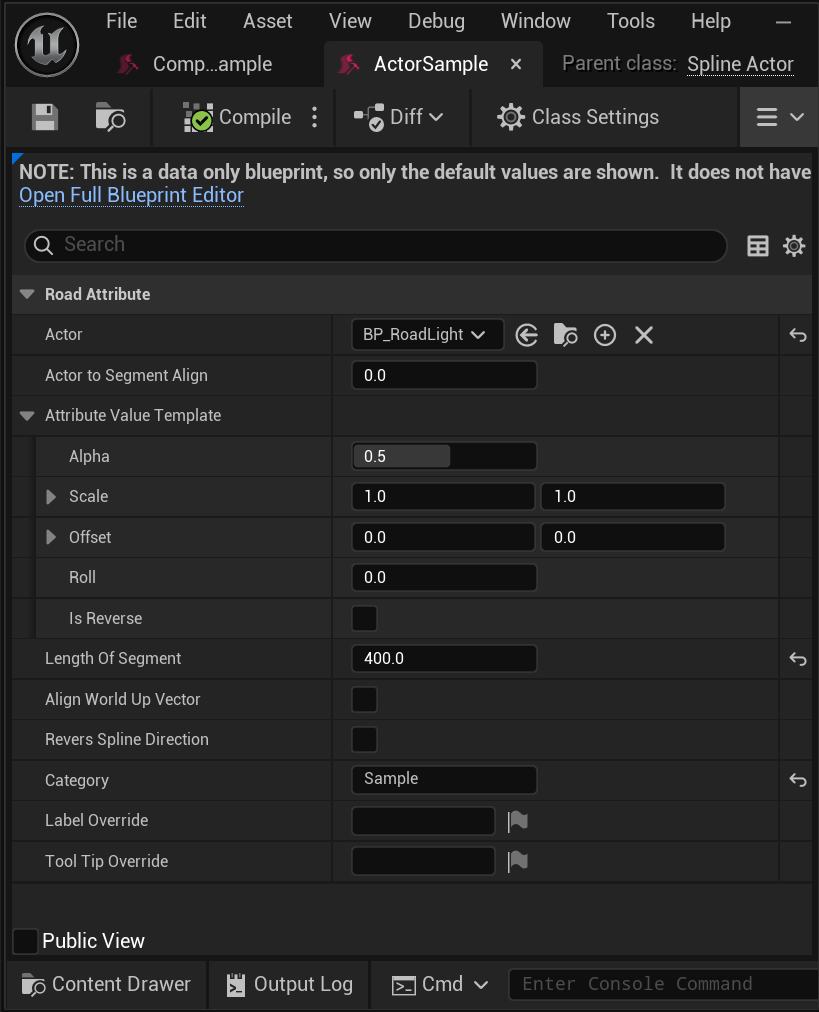
Task: Adjust the Alpha slider value
Action: click(x=444, y=456)
